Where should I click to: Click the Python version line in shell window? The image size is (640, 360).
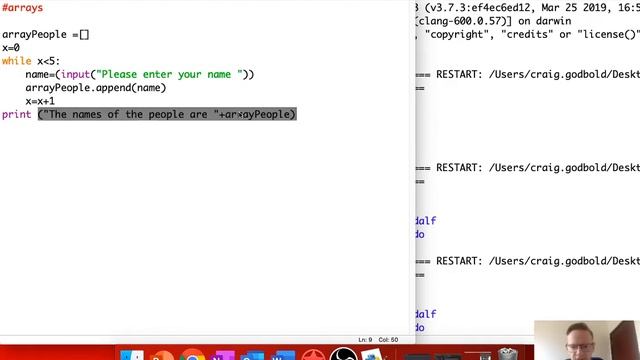[x=528, y=8]
